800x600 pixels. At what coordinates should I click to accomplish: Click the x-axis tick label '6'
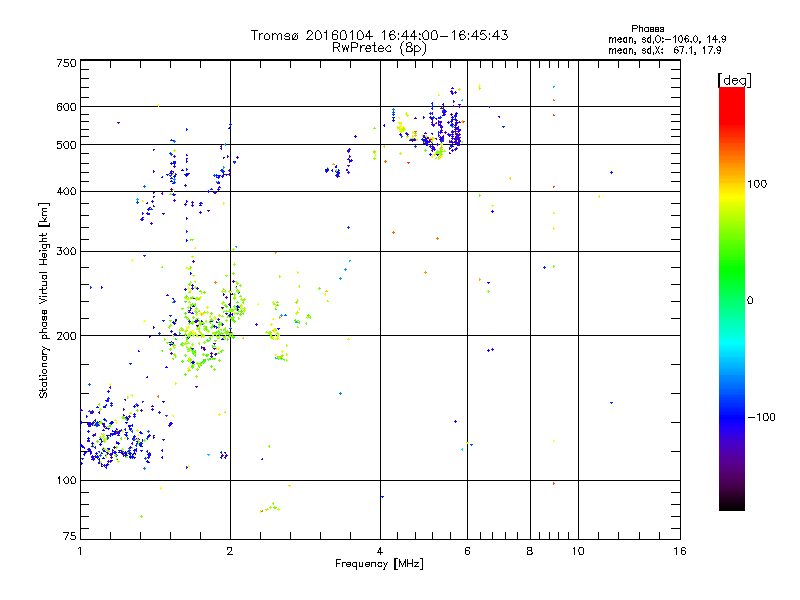[467, 551]
